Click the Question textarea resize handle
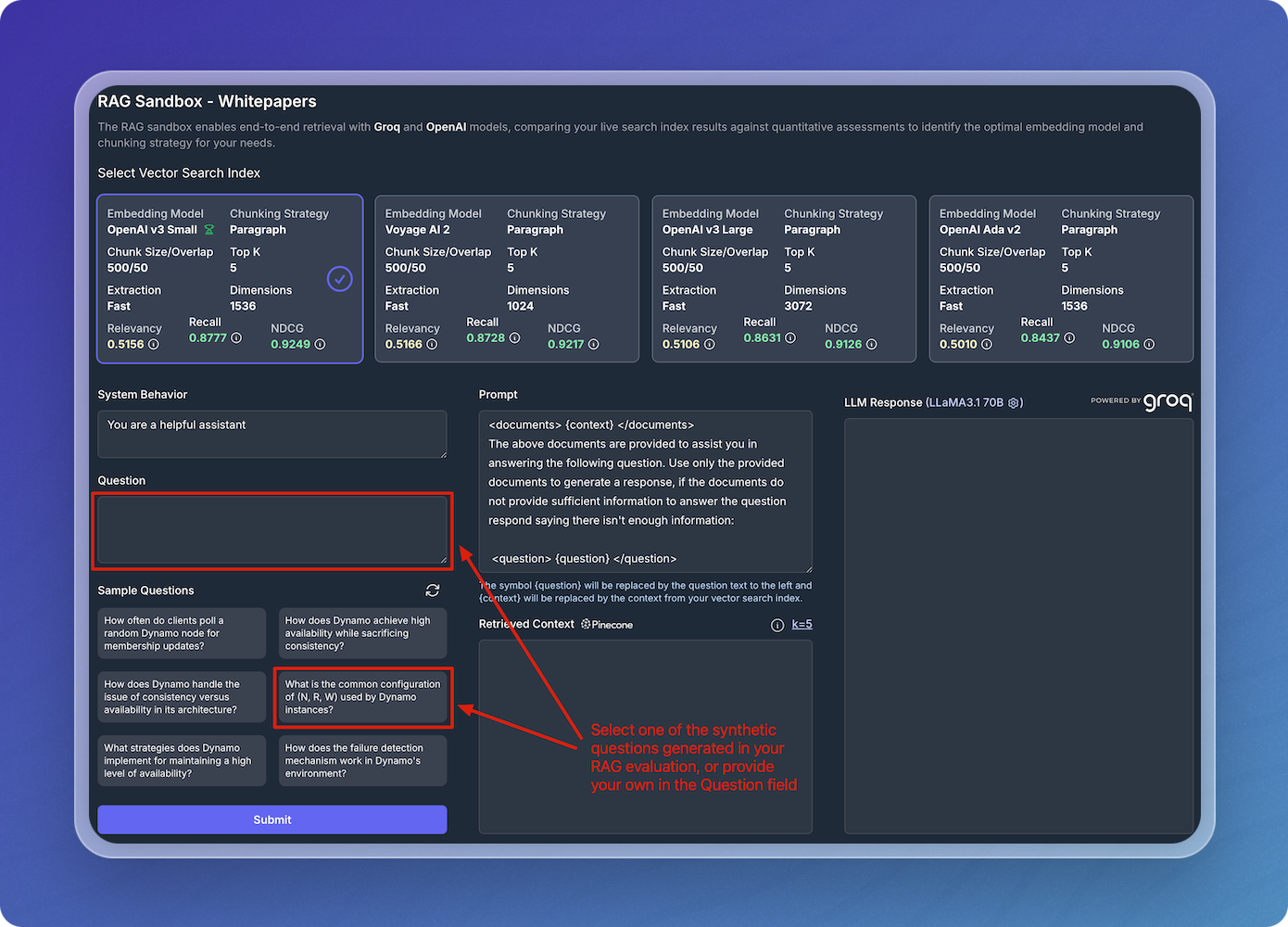 pos(443,559)
